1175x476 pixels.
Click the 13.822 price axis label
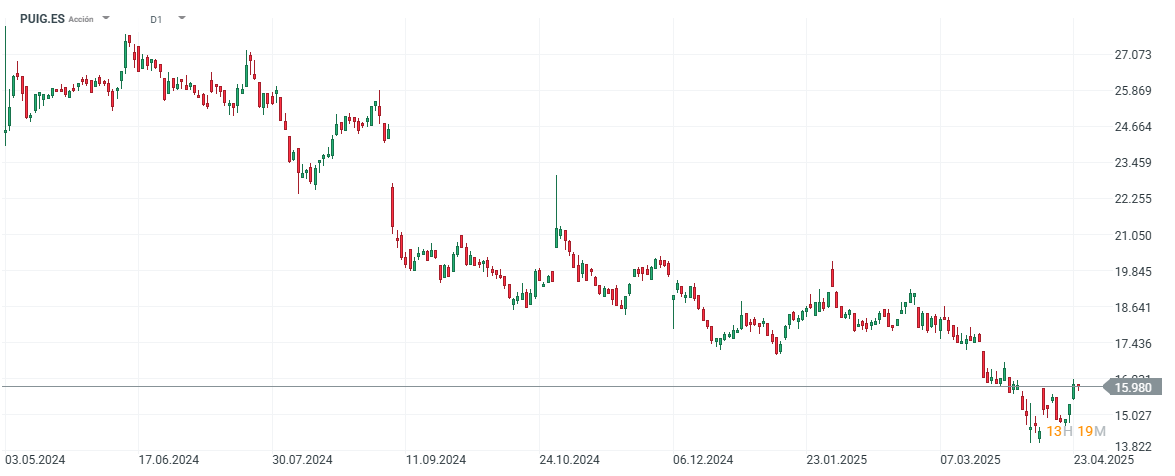pyautogui.click(x=1134, y=446)
